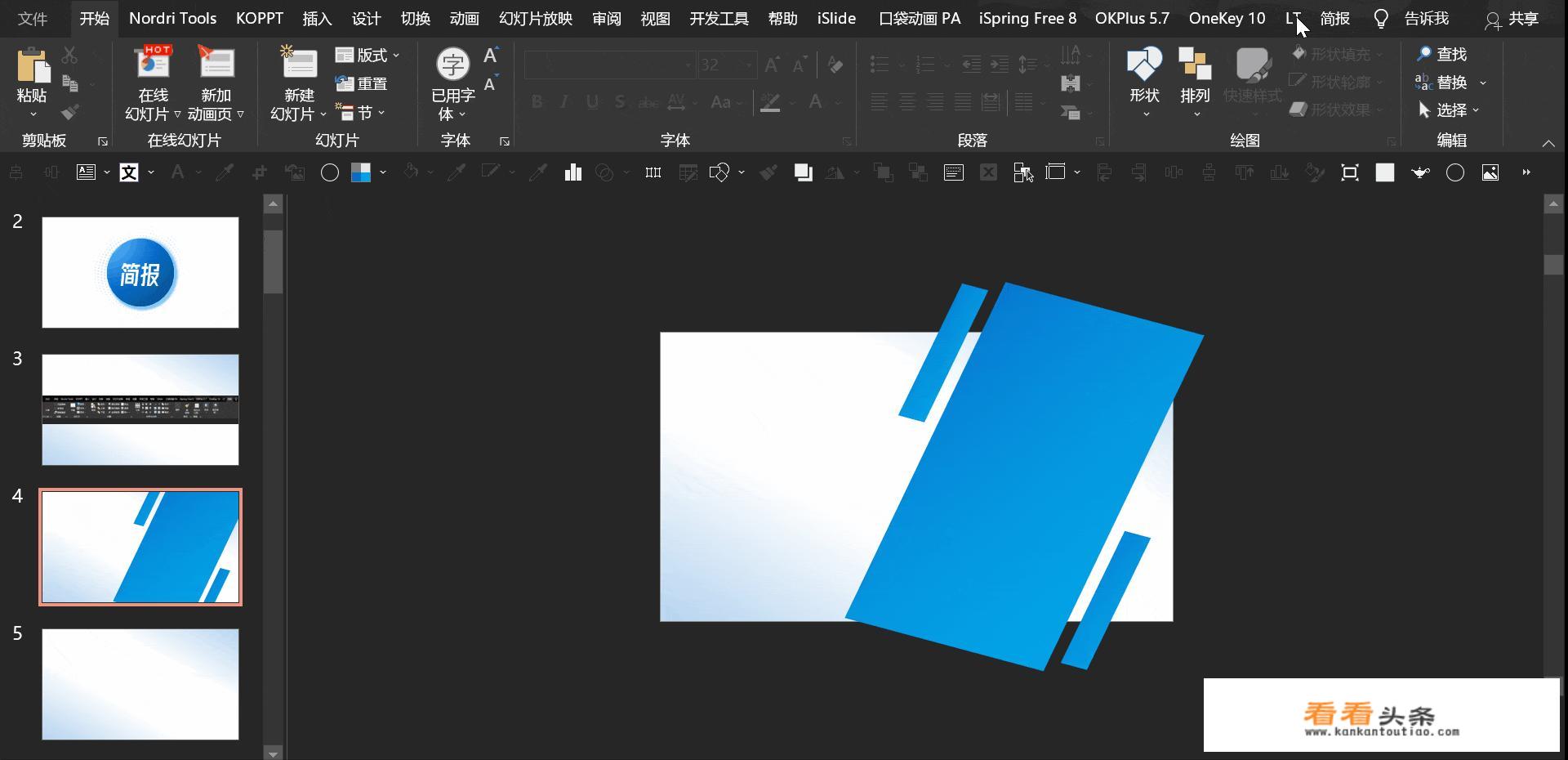This screenshot has height=760, width=1568.
Task: Switch to the 设计 design tab
Action: coord(366,18)
